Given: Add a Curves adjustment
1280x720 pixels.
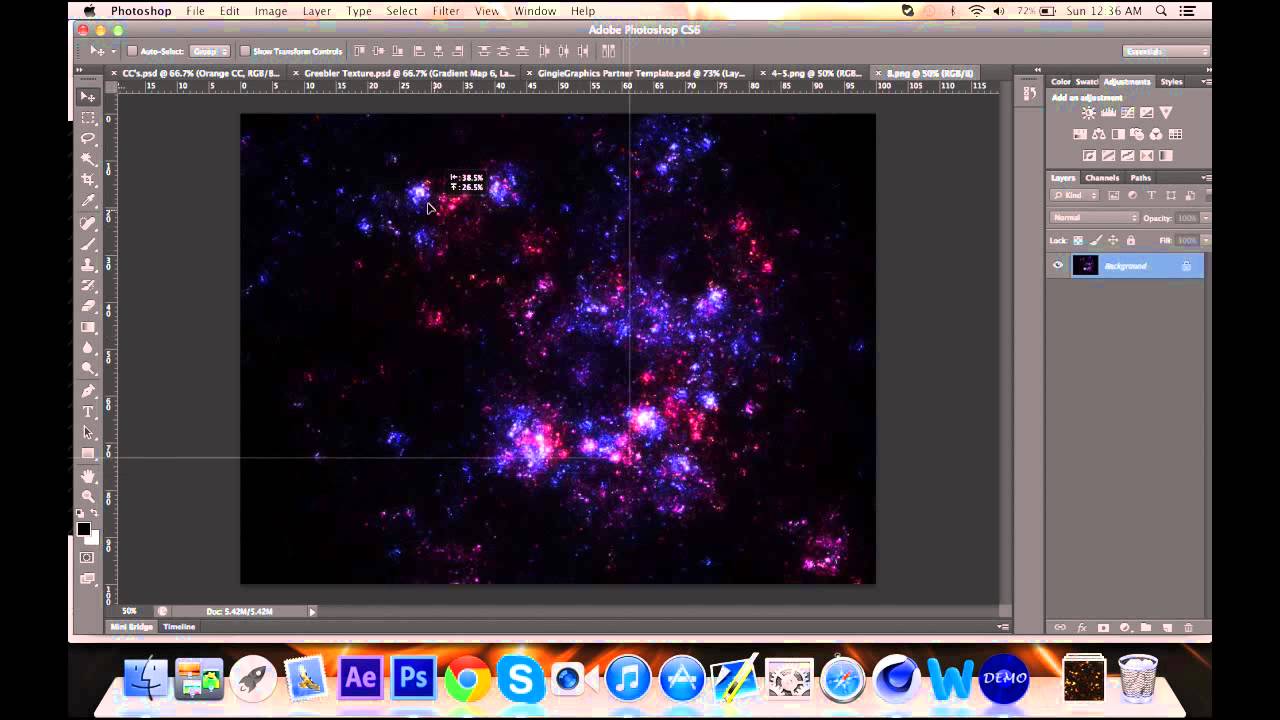Looking at the screenshot, I should click(x=1127, y=113).
